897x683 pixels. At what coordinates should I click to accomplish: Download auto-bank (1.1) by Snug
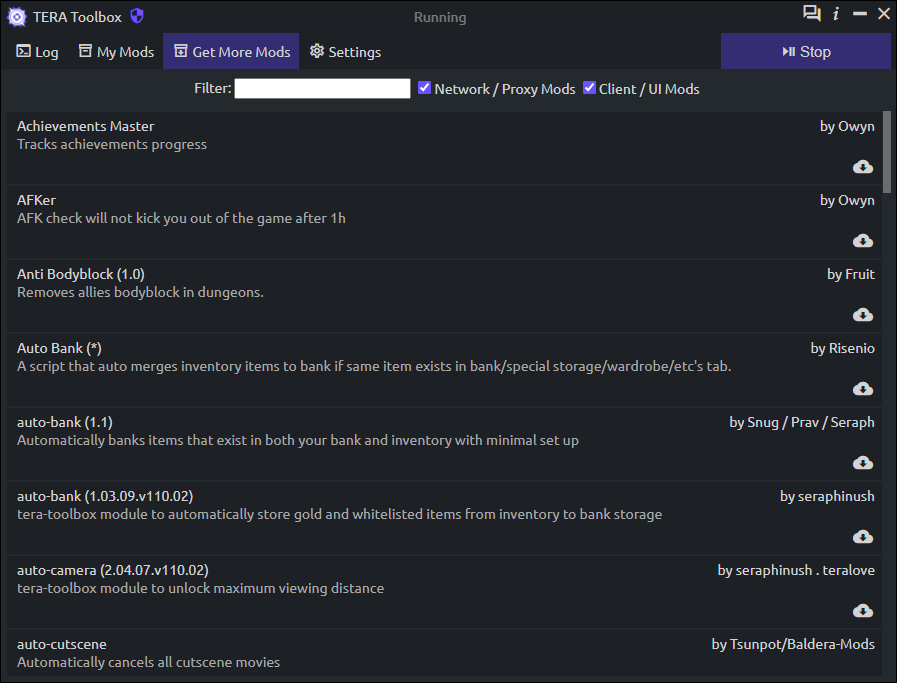[863, 463]
